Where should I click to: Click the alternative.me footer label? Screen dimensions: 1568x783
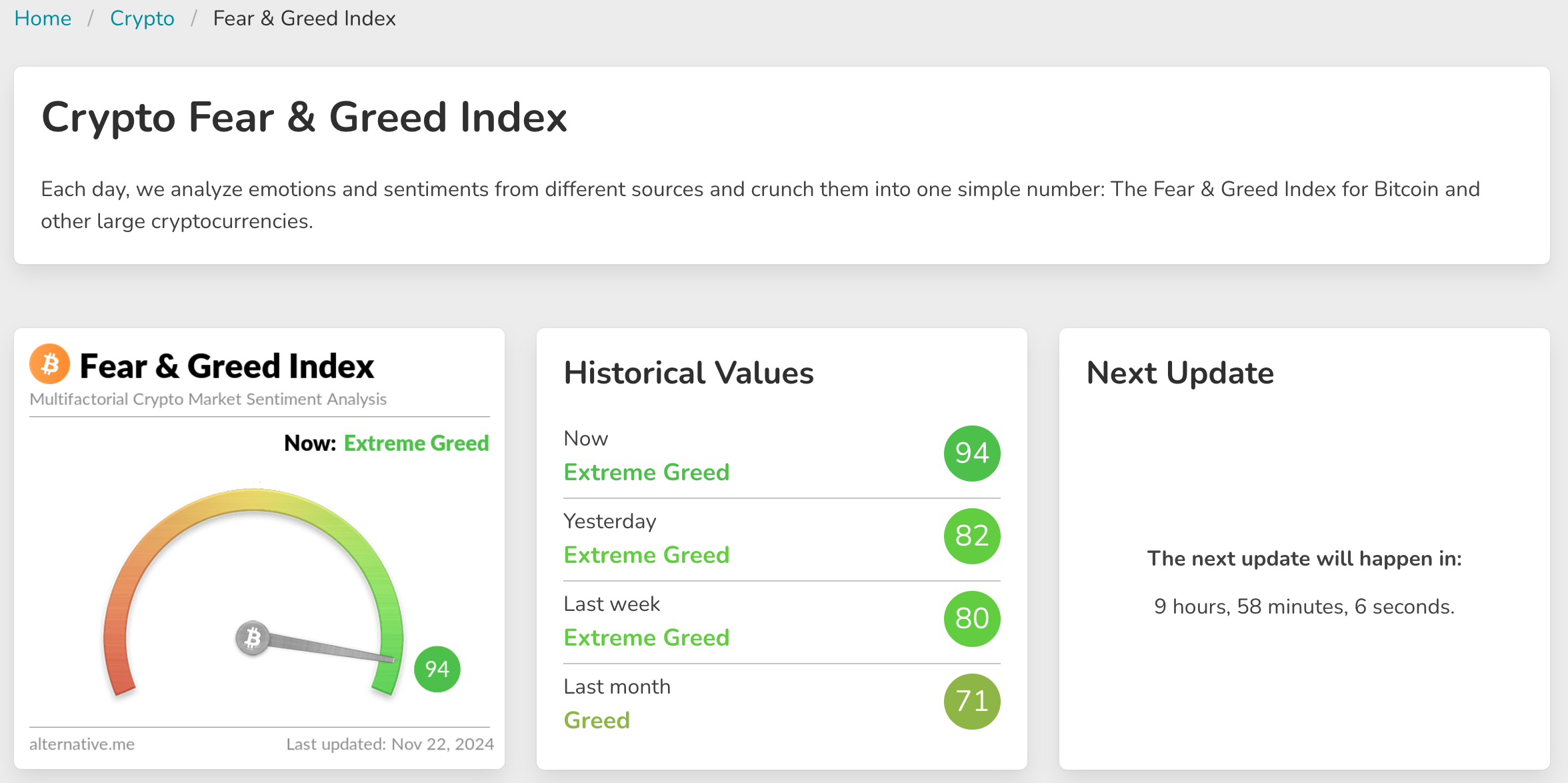click(x=82, y=744)
